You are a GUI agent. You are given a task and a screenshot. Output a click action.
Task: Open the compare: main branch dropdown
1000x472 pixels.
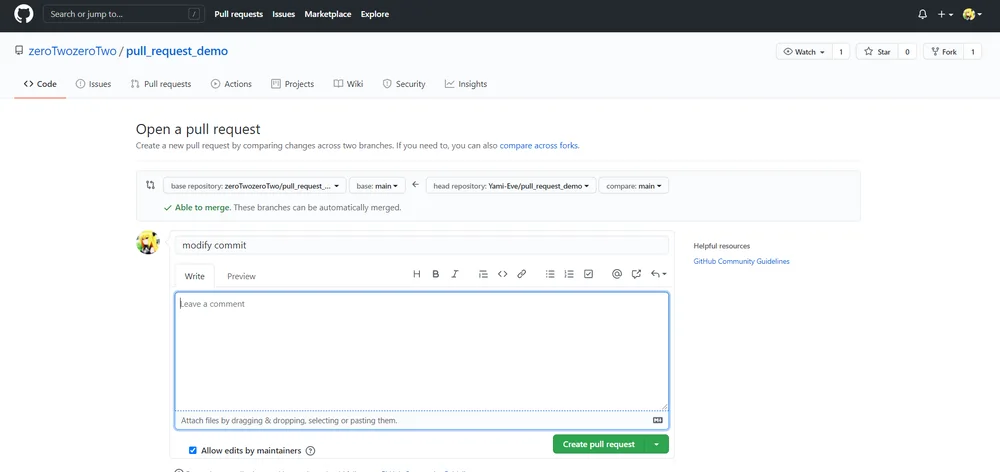click(x=633, y=186)
